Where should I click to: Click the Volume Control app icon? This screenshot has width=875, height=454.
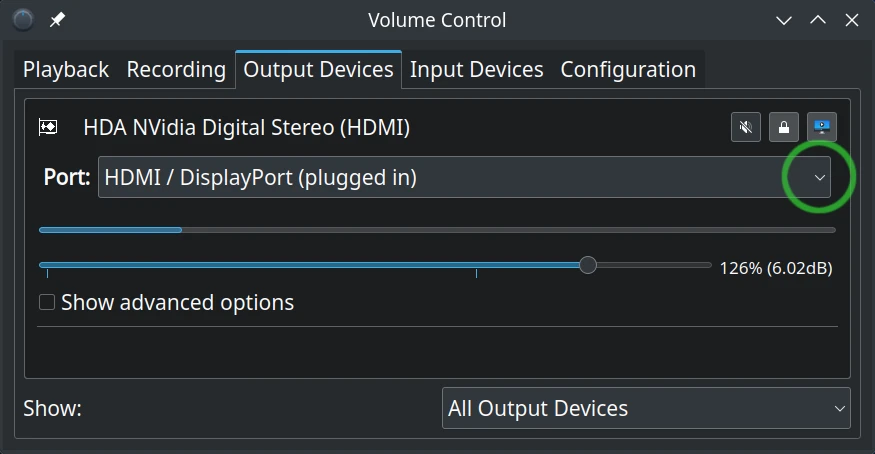coord(23,20)
